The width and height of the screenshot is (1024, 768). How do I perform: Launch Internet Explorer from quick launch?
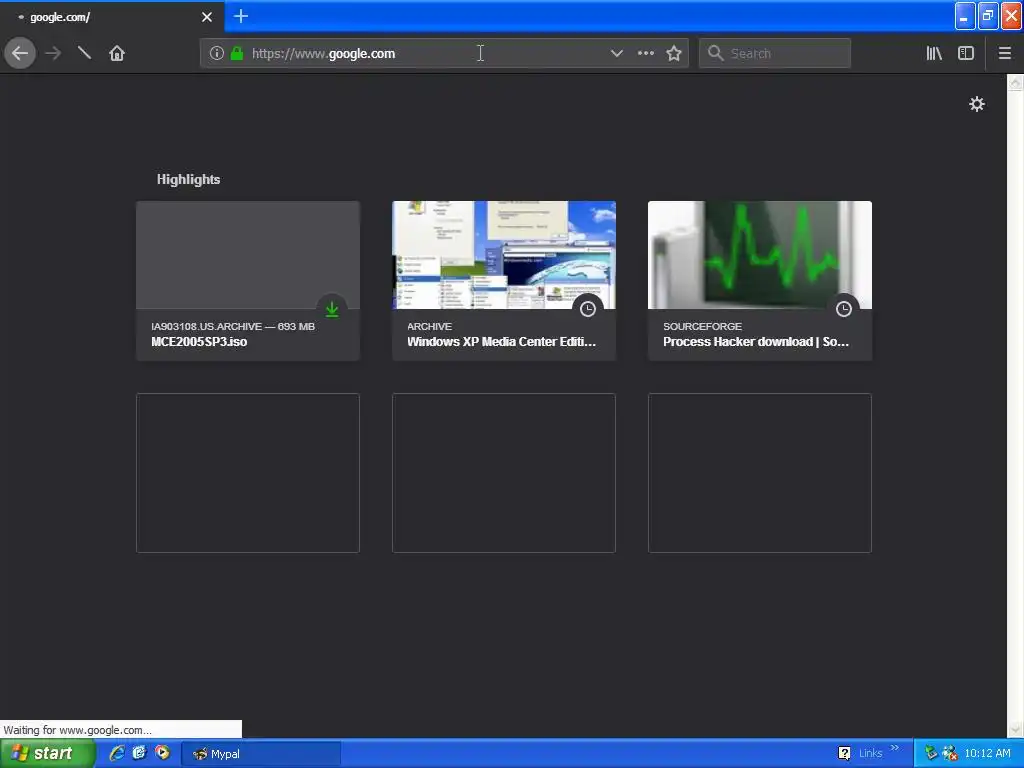117,753
